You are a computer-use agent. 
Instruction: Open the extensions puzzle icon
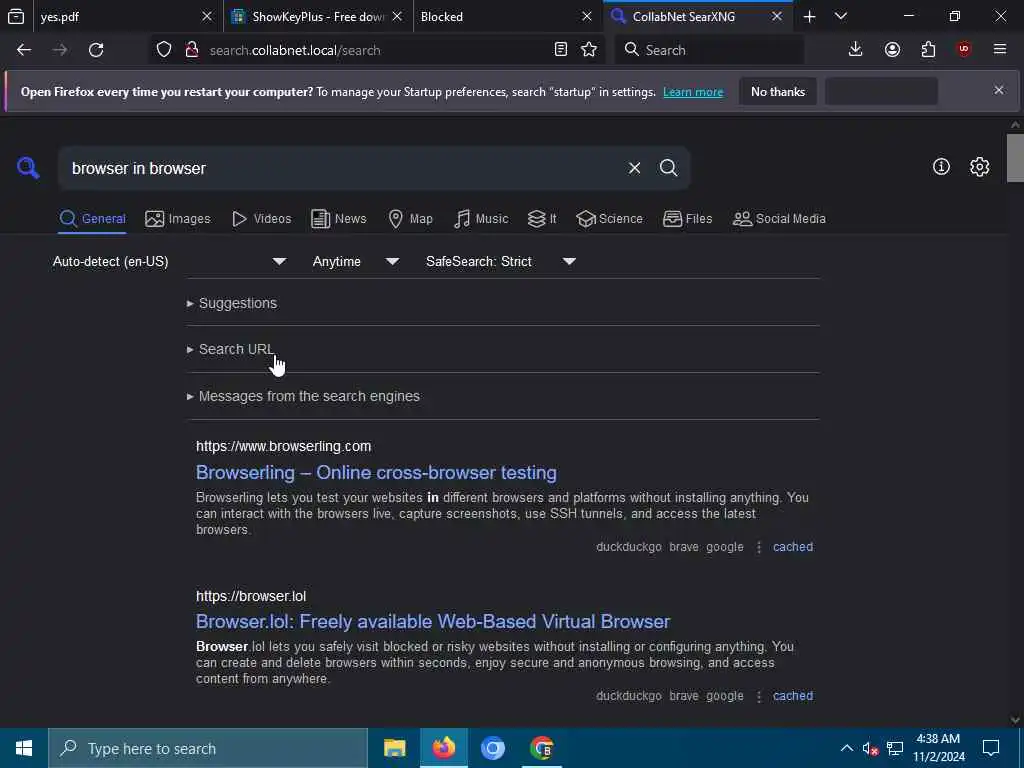[928, 50]
